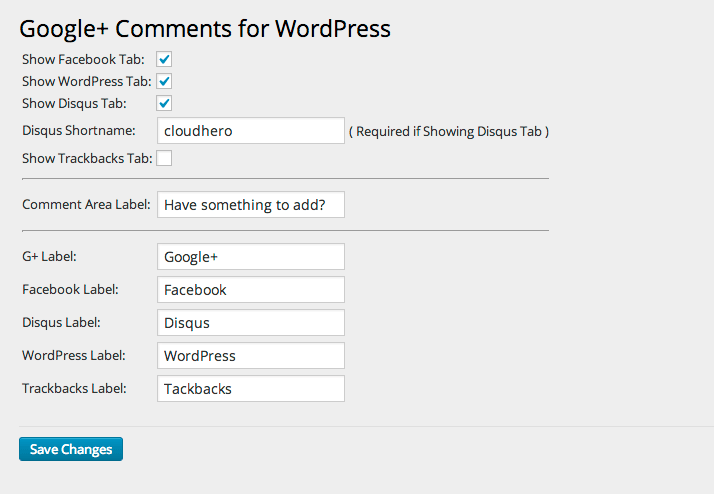Select the Facebook Label text field
The height and width of the screenshot is (494, 714).
pos(251,290)
